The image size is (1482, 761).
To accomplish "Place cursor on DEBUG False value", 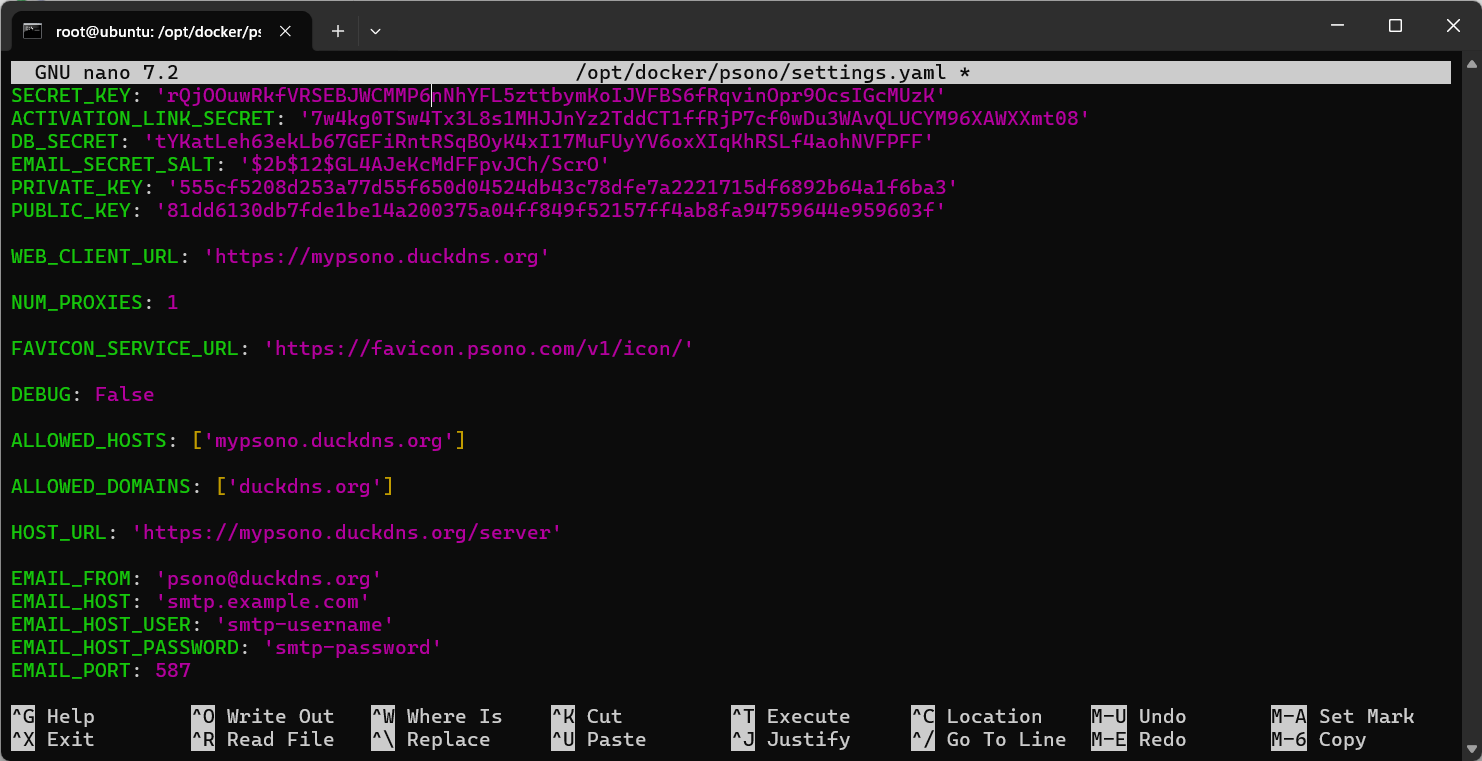I will point(124,394).
